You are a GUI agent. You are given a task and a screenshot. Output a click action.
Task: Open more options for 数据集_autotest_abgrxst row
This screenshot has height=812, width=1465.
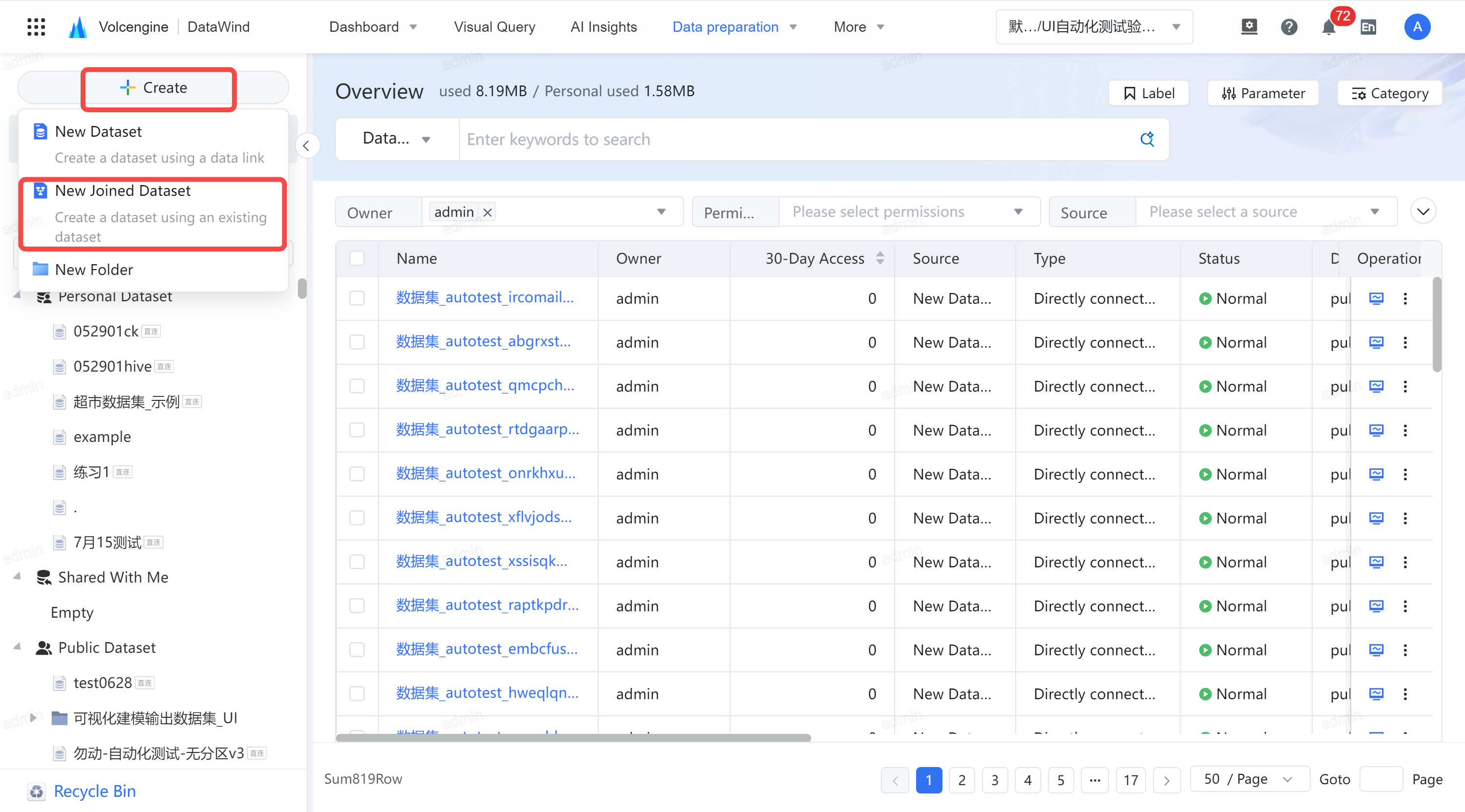point(1405,342)
